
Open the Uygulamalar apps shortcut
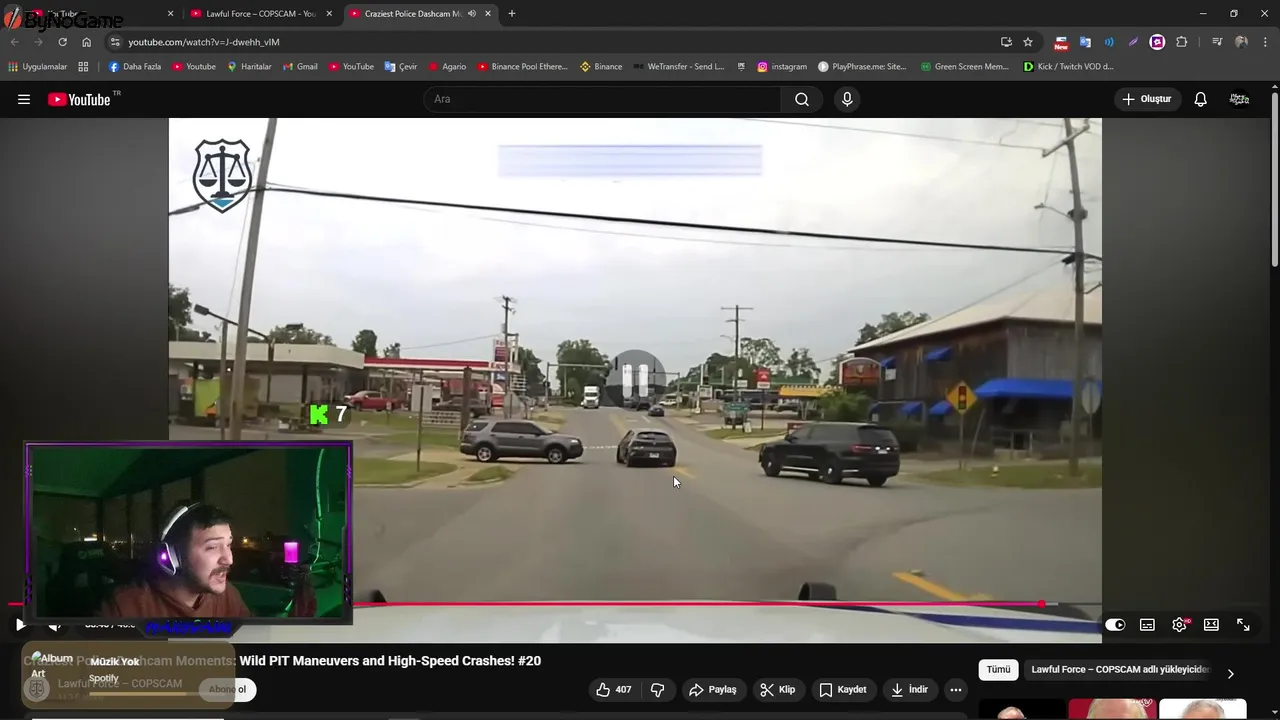(38, 67)
